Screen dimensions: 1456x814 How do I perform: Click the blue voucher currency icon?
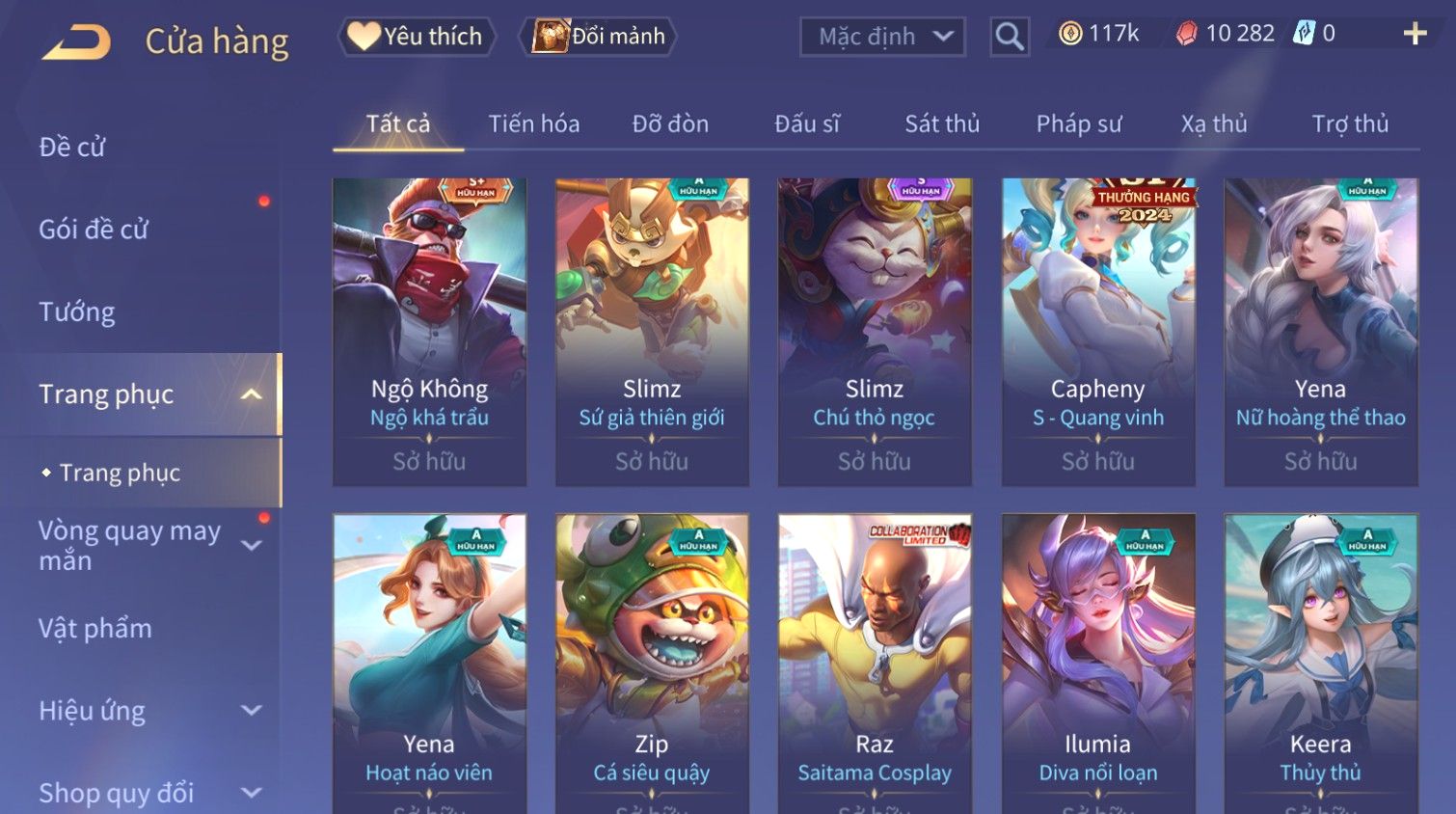1304,34
